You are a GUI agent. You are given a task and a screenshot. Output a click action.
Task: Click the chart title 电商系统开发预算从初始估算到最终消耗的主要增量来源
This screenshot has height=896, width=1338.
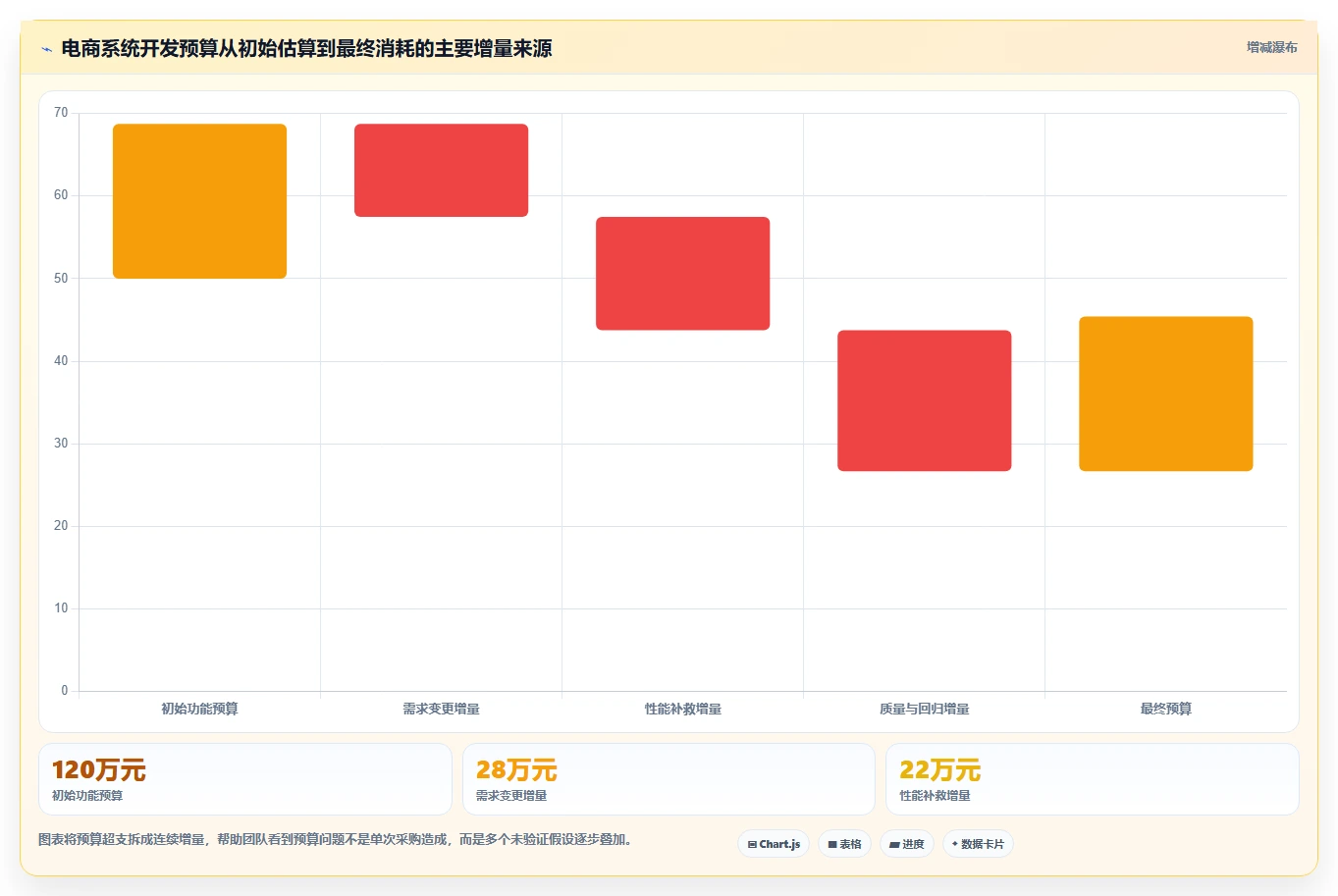[x=306, y=48]
